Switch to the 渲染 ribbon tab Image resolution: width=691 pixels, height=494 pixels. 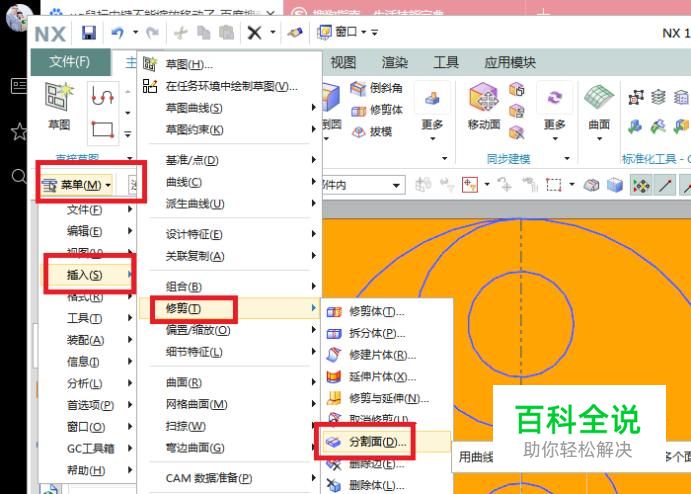pyautogui.click(x=394, y=62)
